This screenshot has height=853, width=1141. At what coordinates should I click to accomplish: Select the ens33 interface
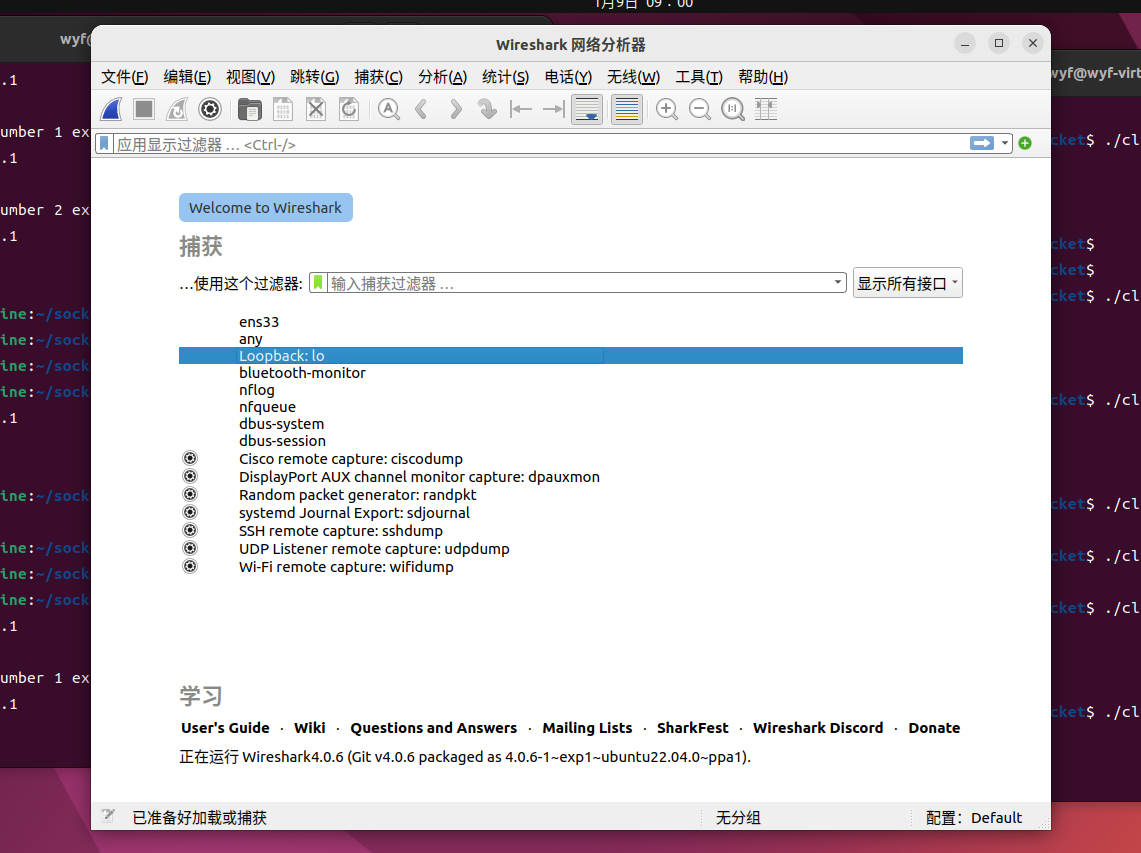pyautogui.click(x=570, y=322)
